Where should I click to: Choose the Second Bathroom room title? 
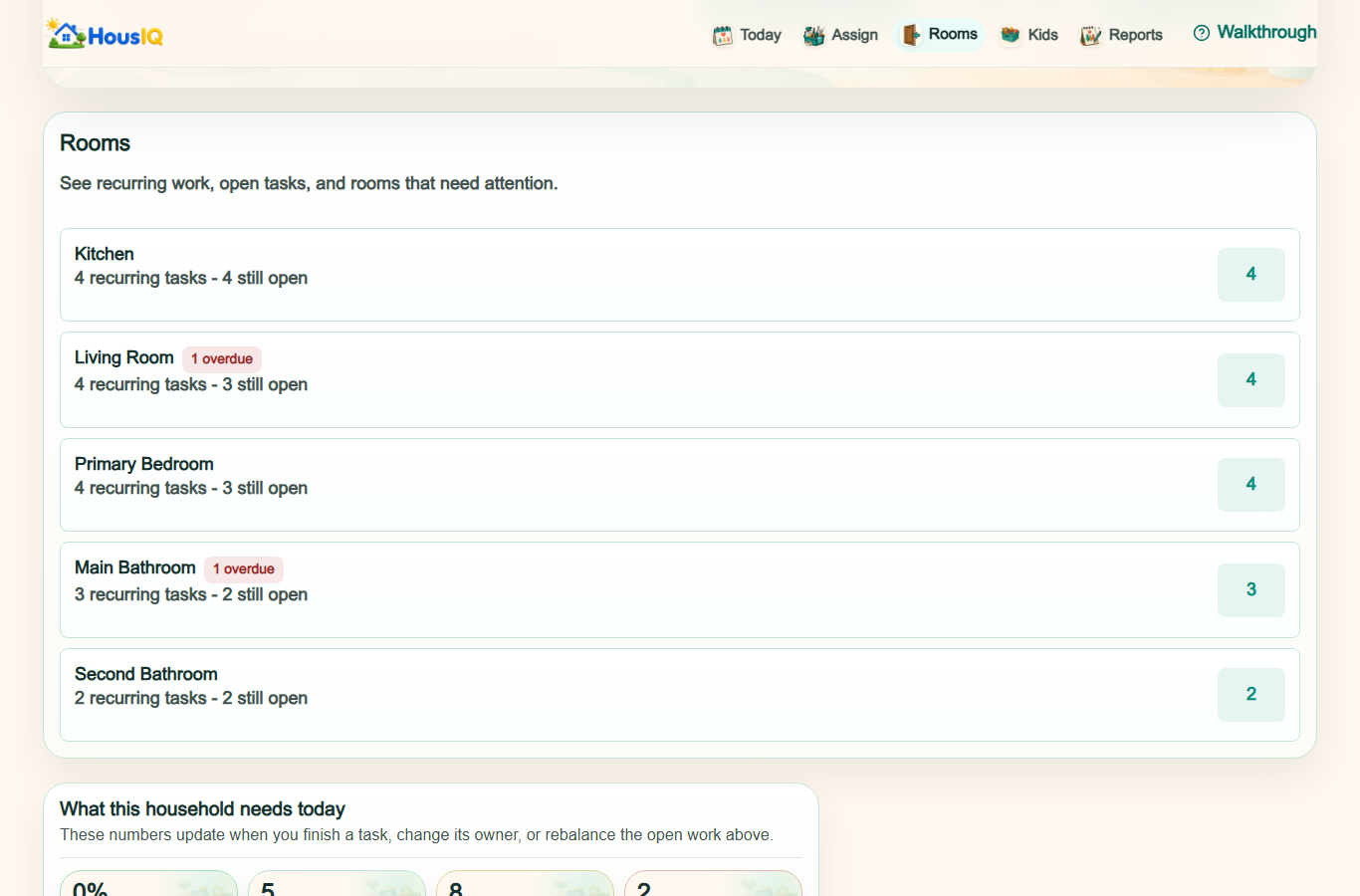point(146,674)
